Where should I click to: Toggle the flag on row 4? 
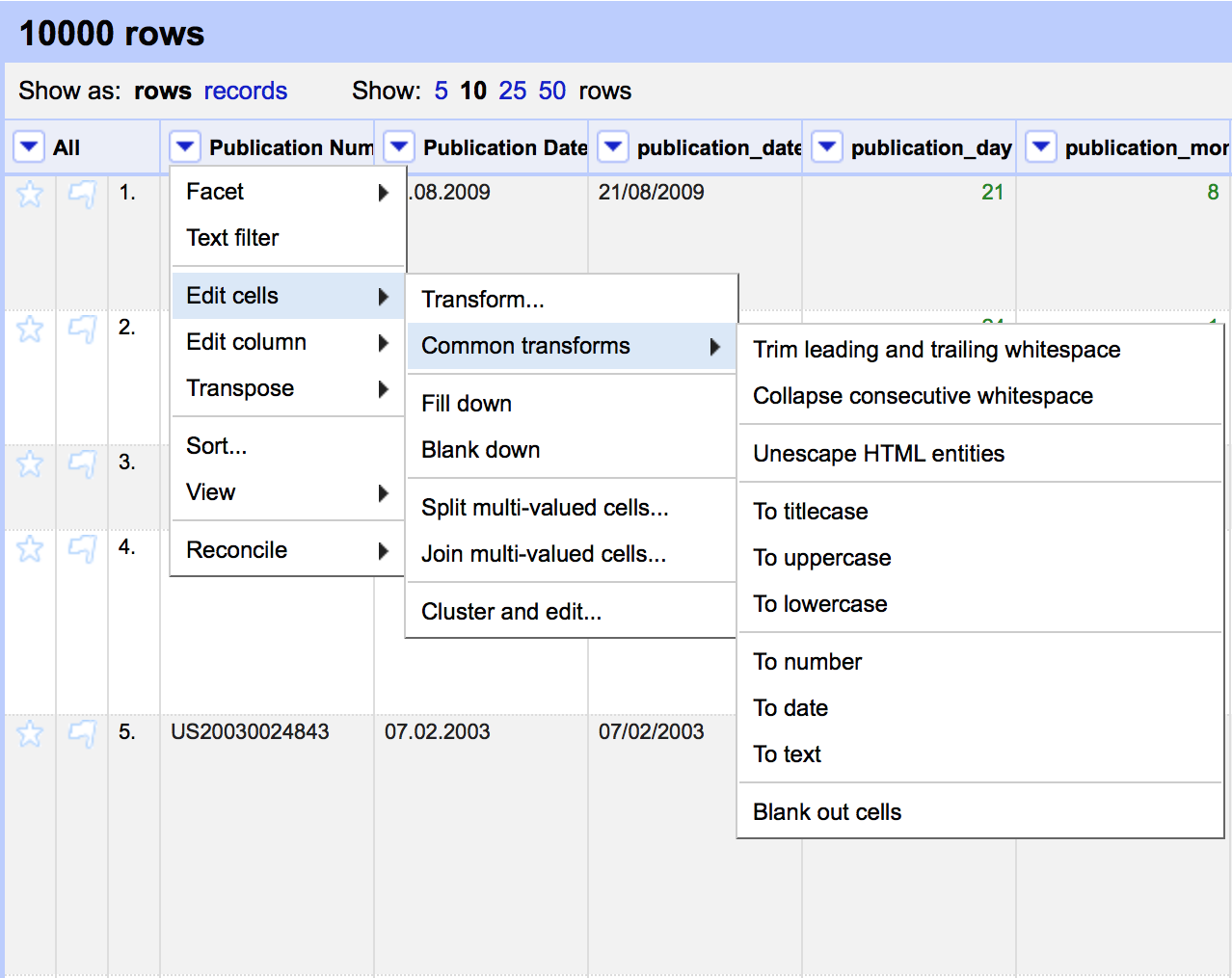82,549
